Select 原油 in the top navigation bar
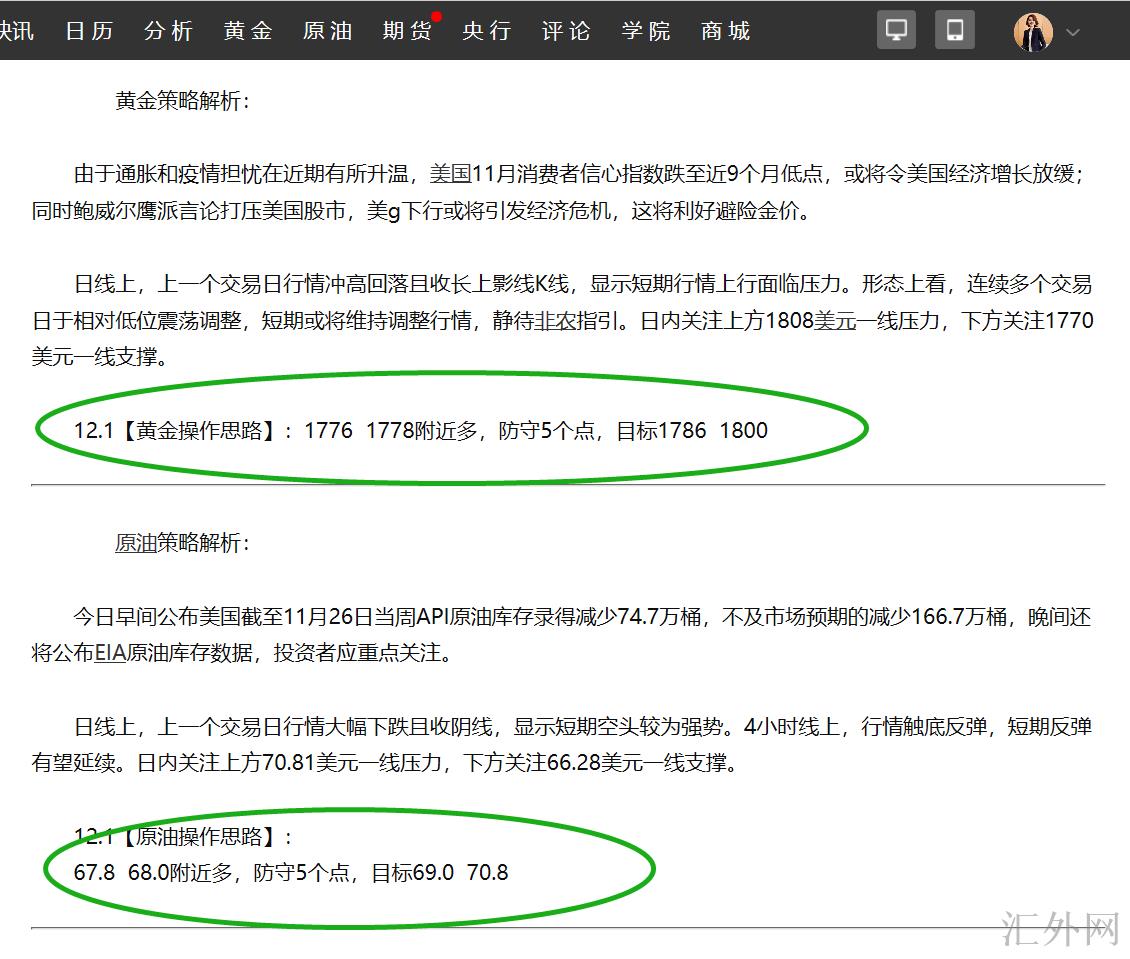 pyautogui.click(x=327, y=31)
